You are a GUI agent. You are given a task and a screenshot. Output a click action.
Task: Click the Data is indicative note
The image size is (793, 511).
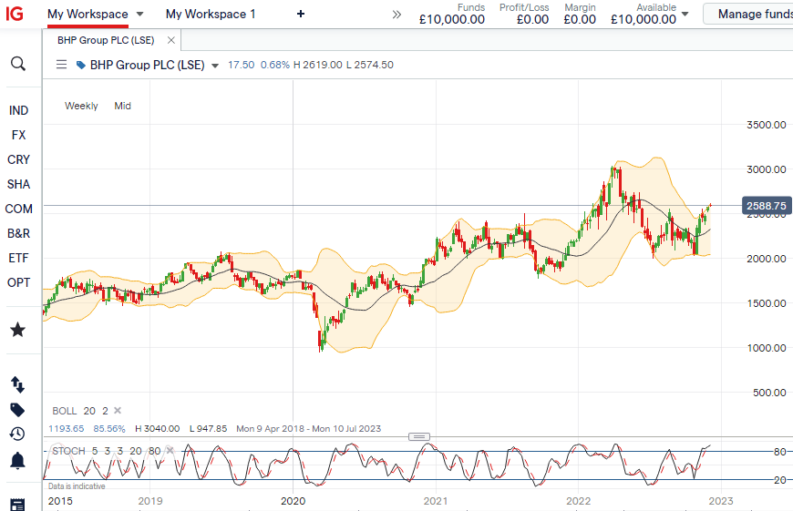click(77, 486)
